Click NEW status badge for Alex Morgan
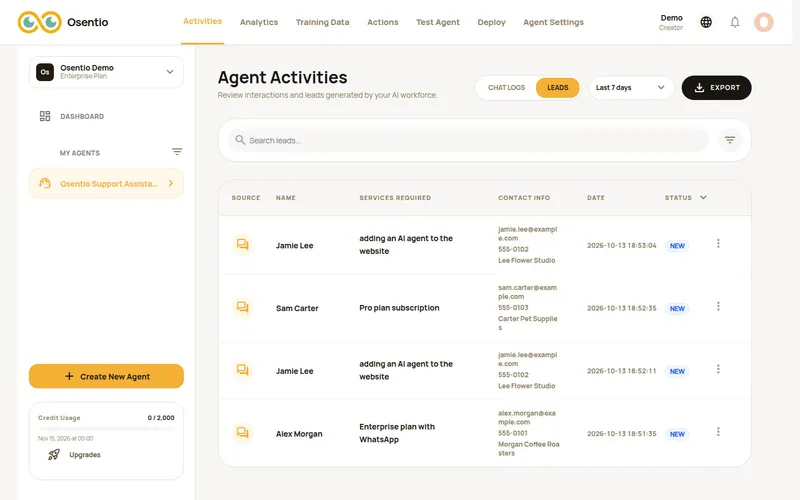 [x=677, y=434]
